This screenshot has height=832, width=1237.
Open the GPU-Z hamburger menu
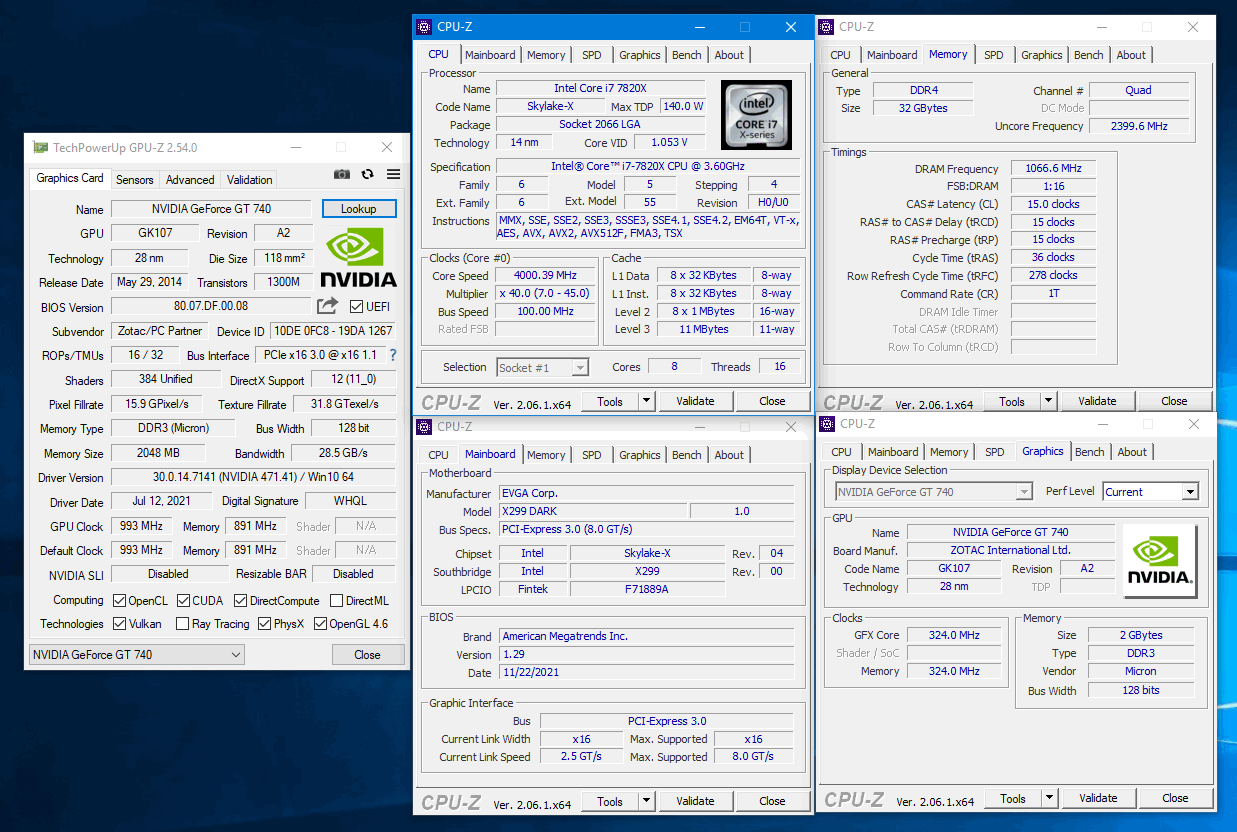394,174
